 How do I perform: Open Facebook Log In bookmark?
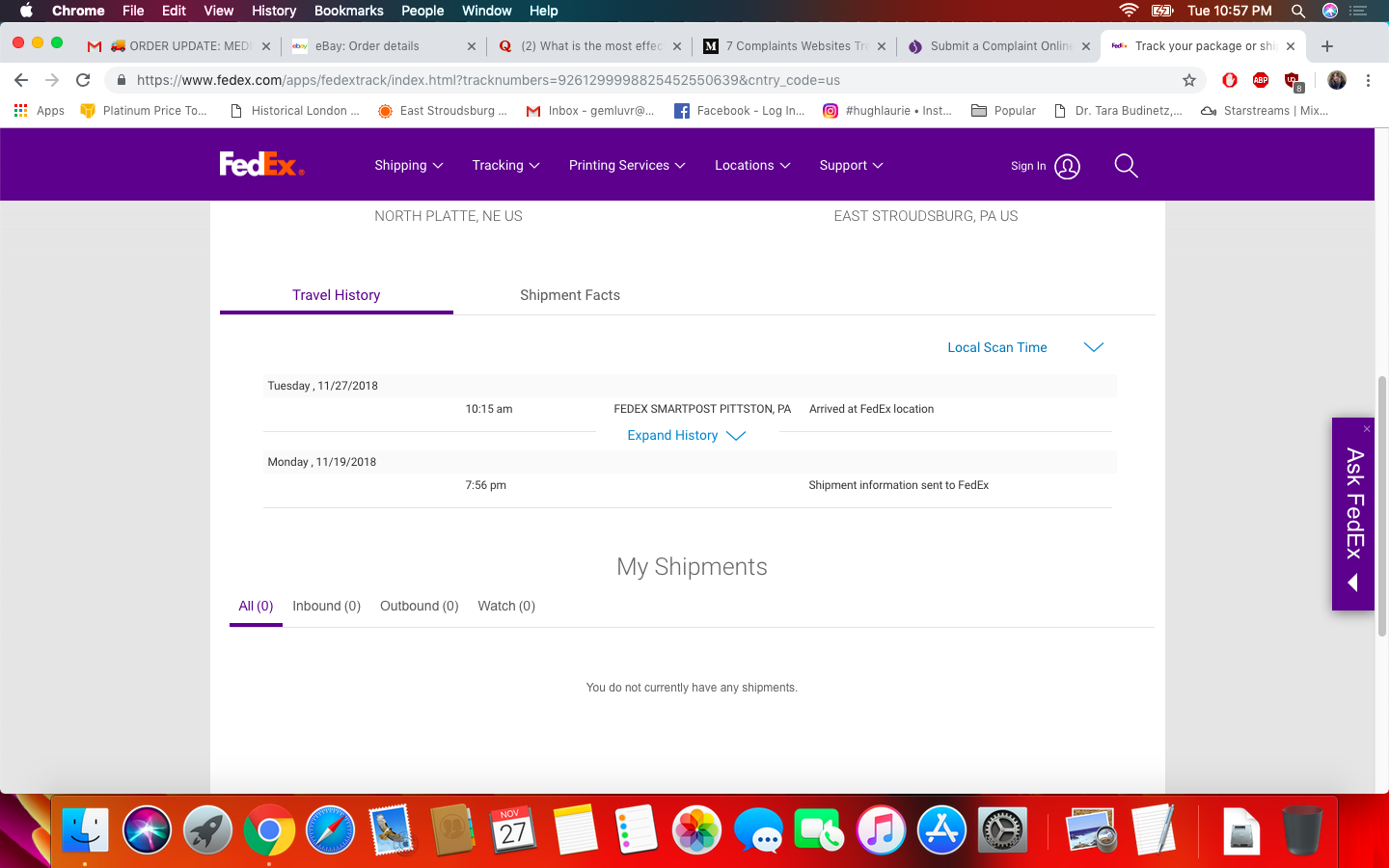[739, 111]
